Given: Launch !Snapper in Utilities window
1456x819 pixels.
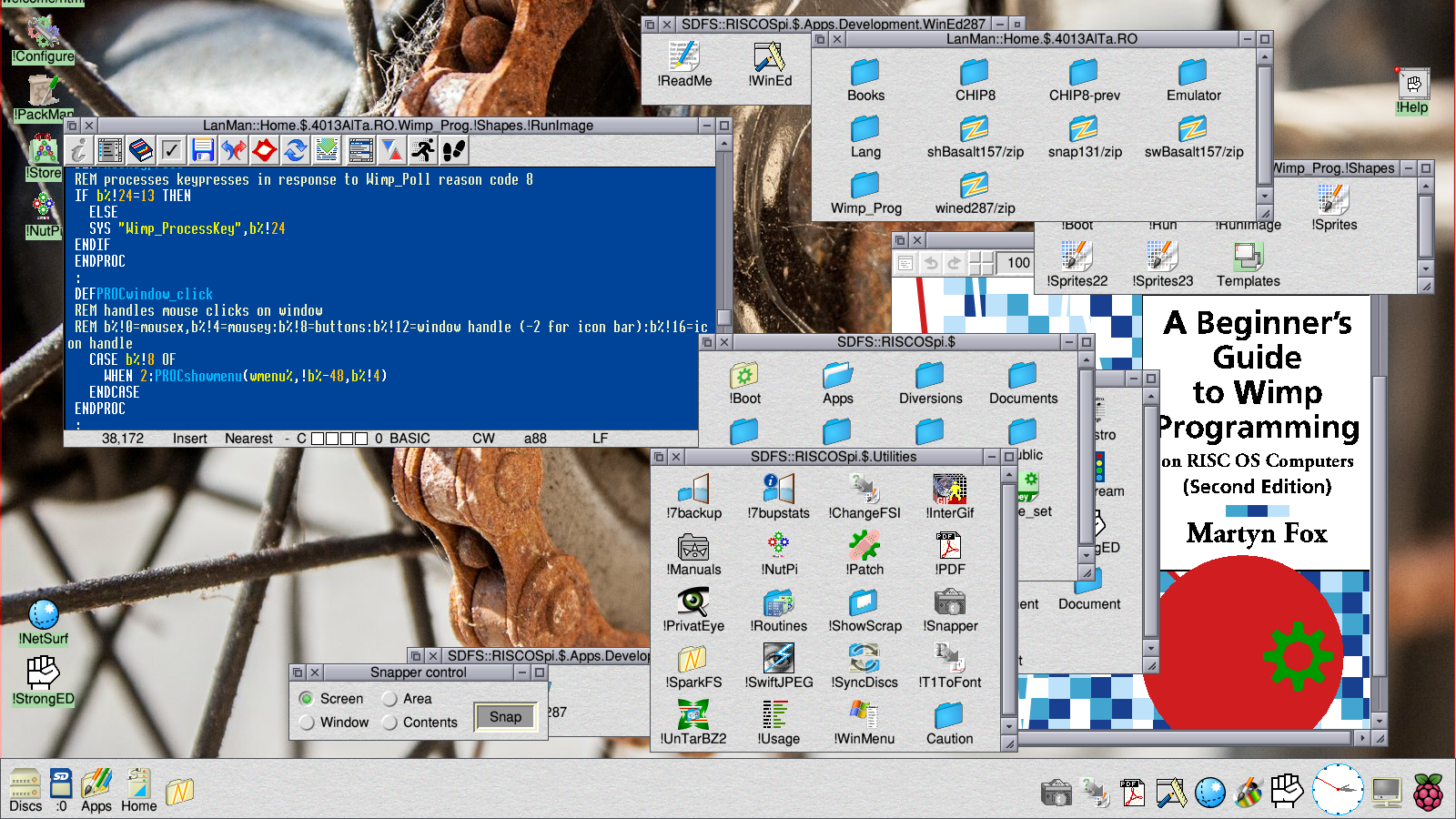Looking at the screenshot, I should 950,611.
